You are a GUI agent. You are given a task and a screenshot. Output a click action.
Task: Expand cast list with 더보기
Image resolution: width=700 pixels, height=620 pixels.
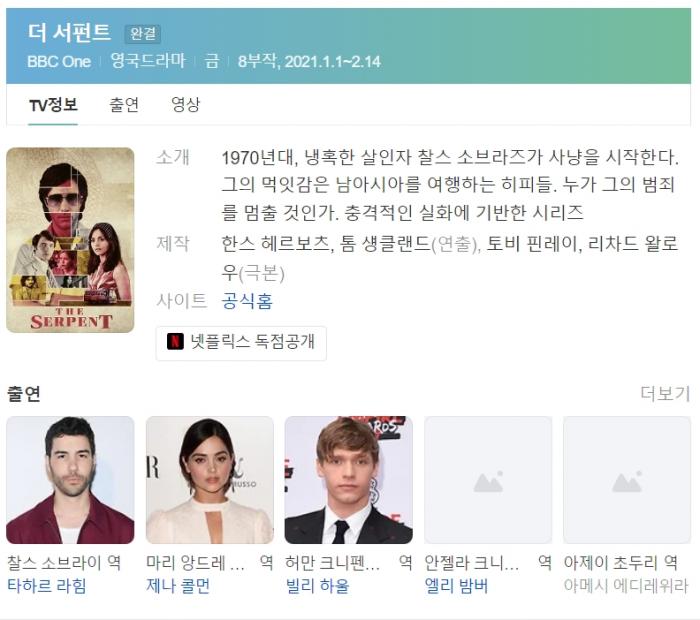point(665,394)
